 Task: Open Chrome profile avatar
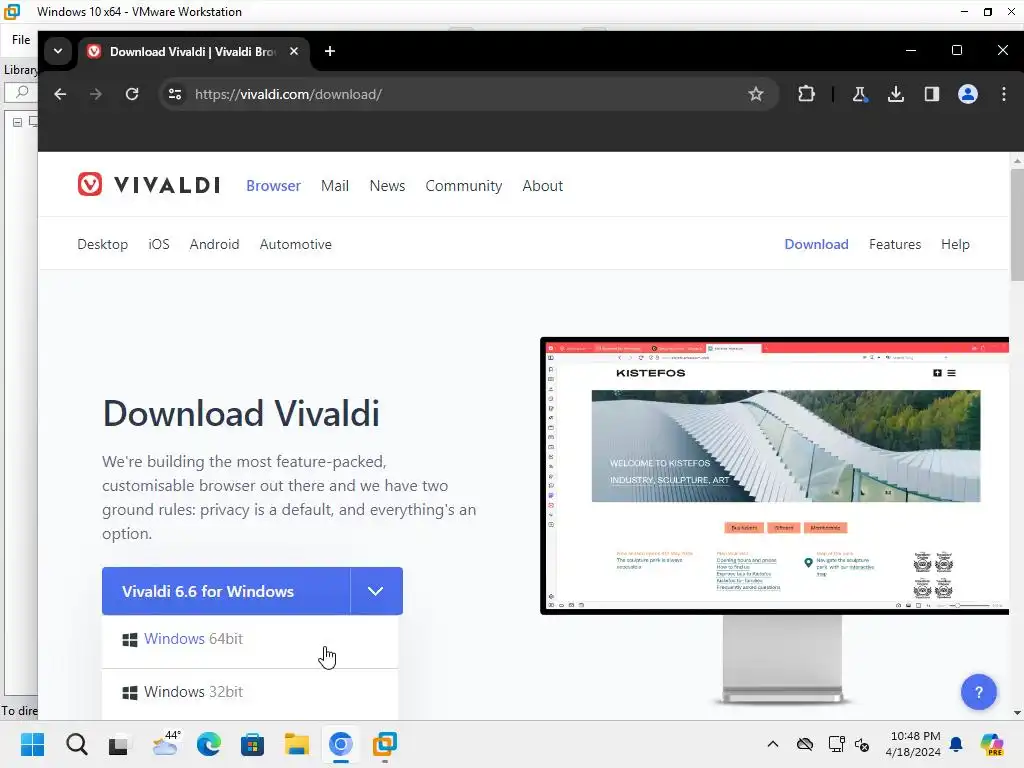click(x=968, y=94)
